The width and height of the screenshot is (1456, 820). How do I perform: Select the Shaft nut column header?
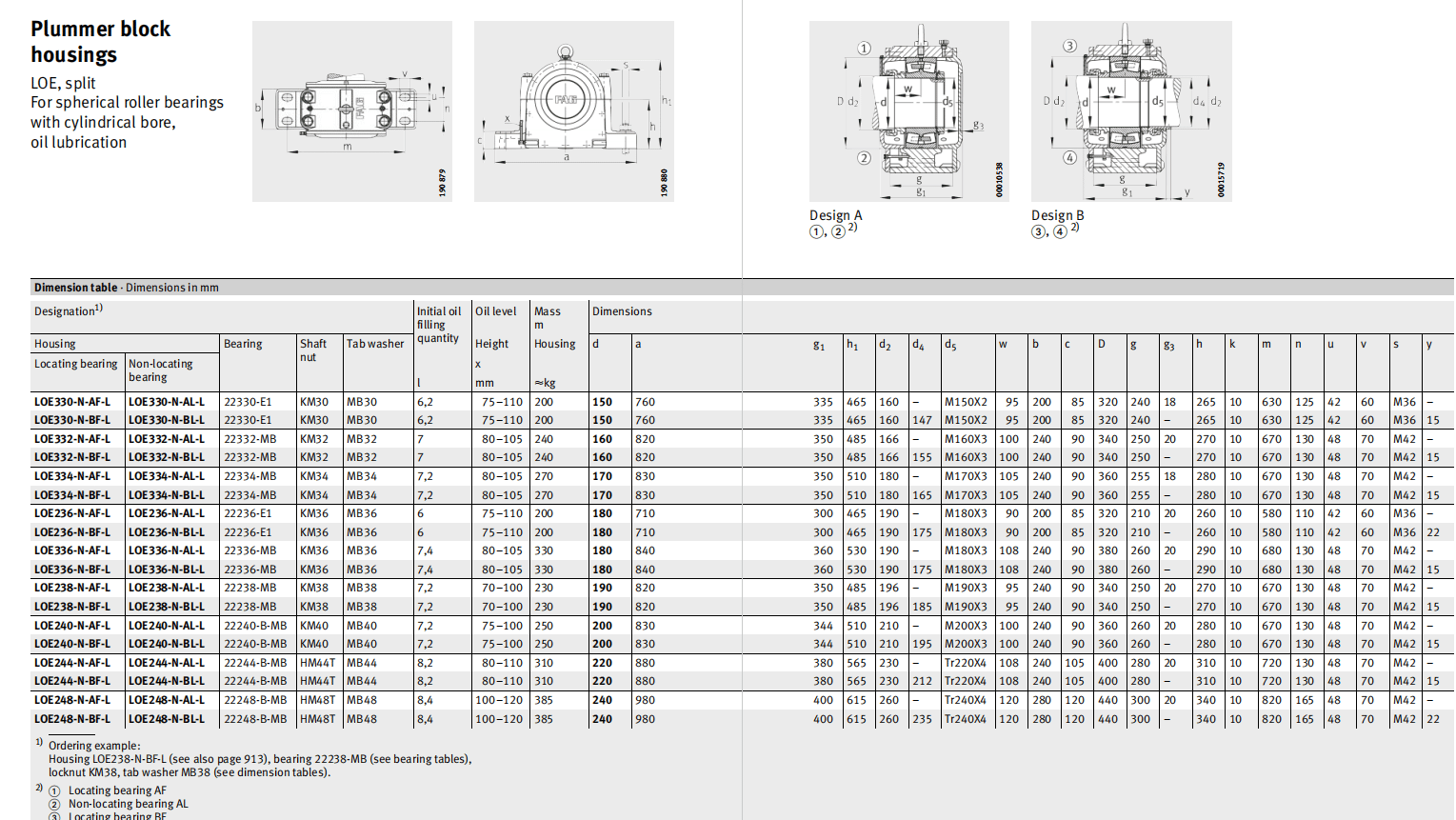tap(312, 350)
